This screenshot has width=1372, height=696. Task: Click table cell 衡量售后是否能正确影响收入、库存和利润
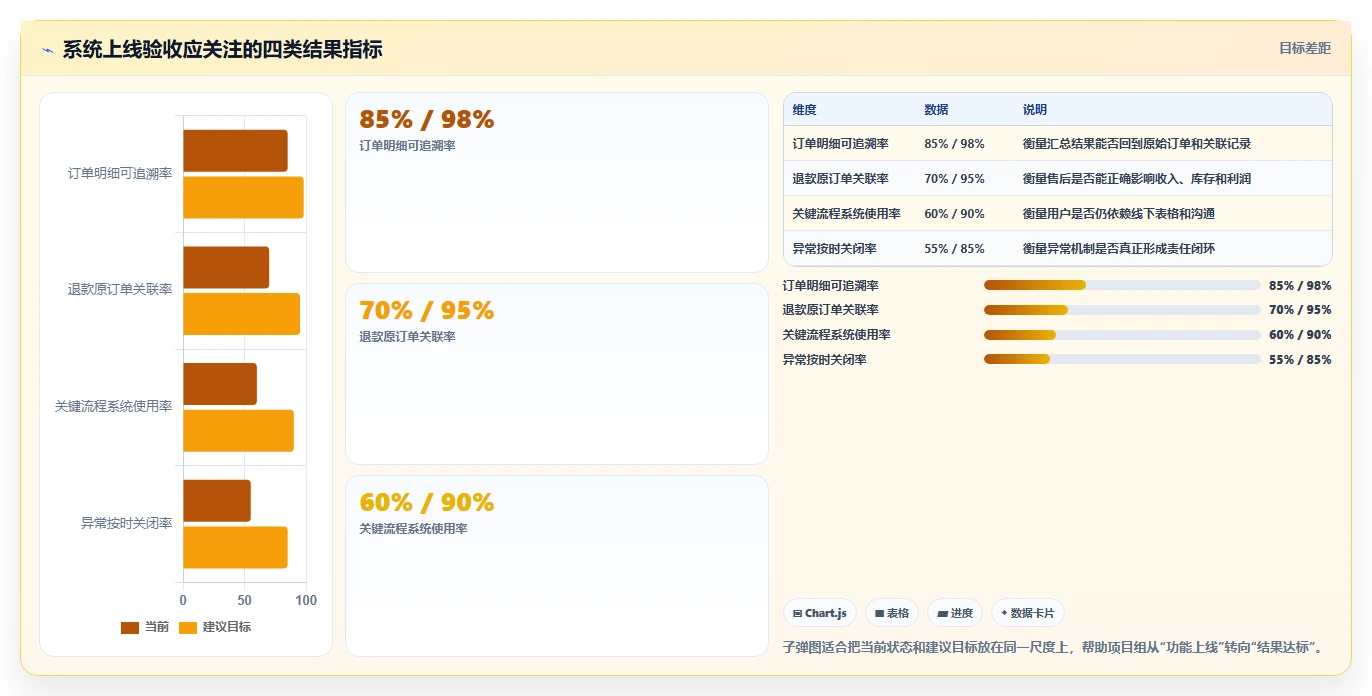1137,179
